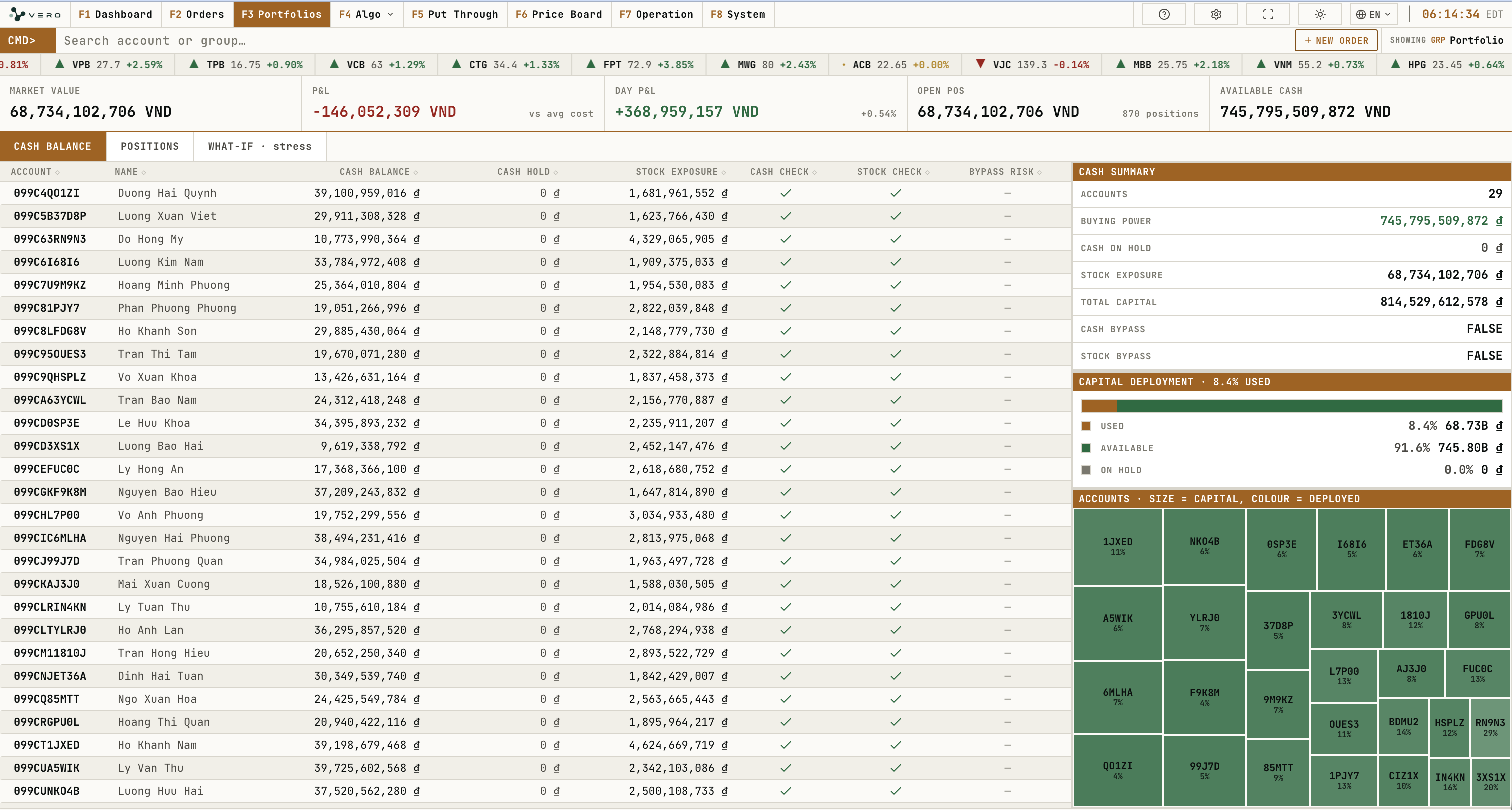
Task: Click bypass risk dash for 099C7U9M9KZ
Action: coord(1008,285)
